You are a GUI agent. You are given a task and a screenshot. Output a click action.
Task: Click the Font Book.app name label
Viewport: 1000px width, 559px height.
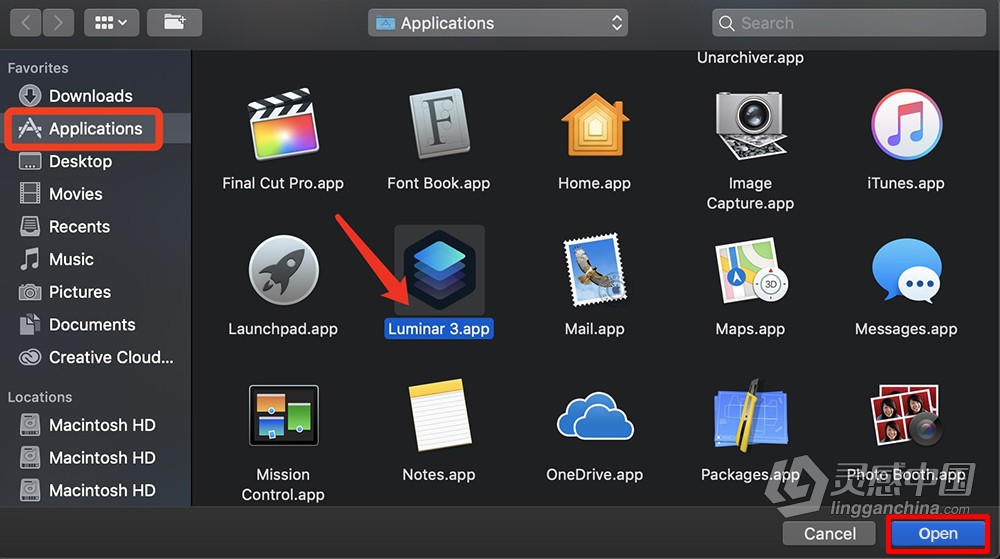point(439,184)
